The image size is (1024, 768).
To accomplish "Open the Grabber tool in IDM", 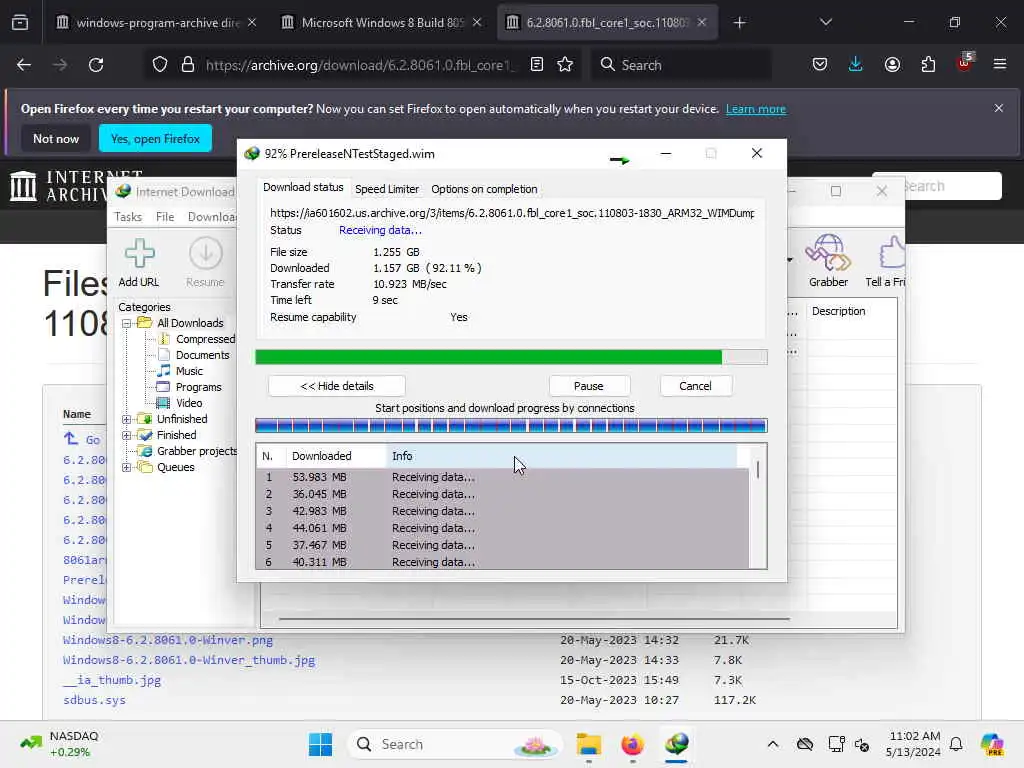I will click(828, 253).
